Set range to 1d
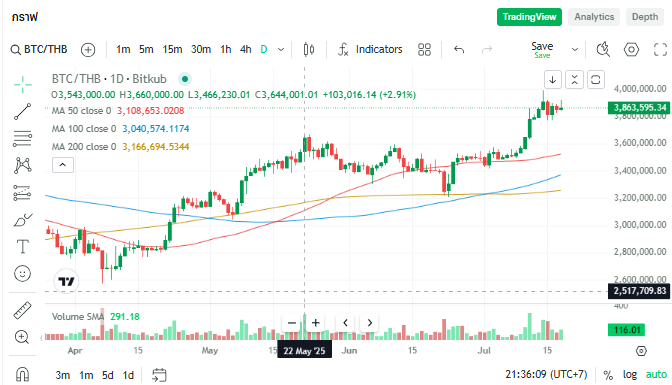The width and height of the screenshot is (672, 385). point(128,375)
